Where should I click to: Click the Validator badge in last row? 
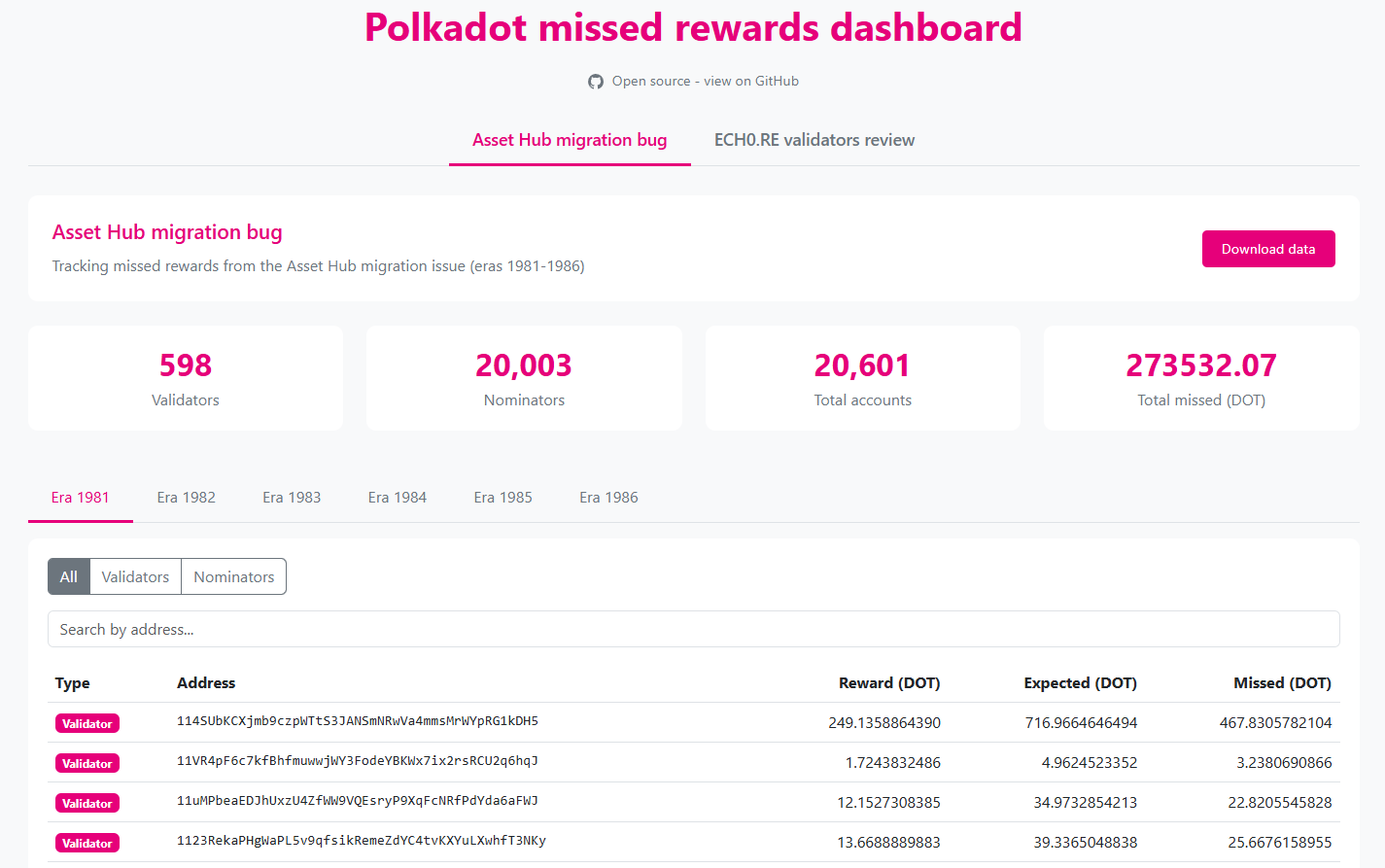click(x=87, y=844)
